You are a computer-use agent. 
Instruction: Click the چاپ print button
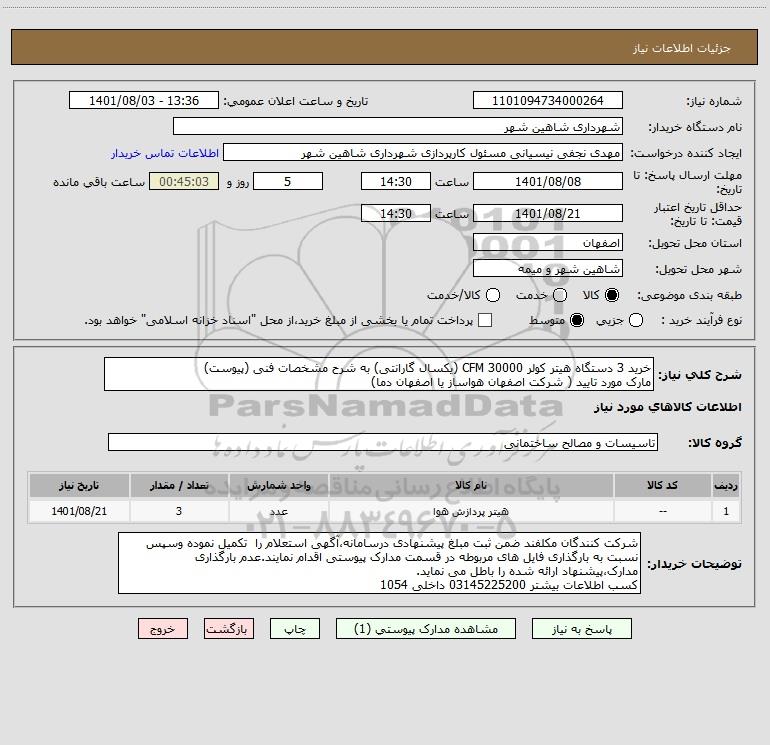pos(295,629)
